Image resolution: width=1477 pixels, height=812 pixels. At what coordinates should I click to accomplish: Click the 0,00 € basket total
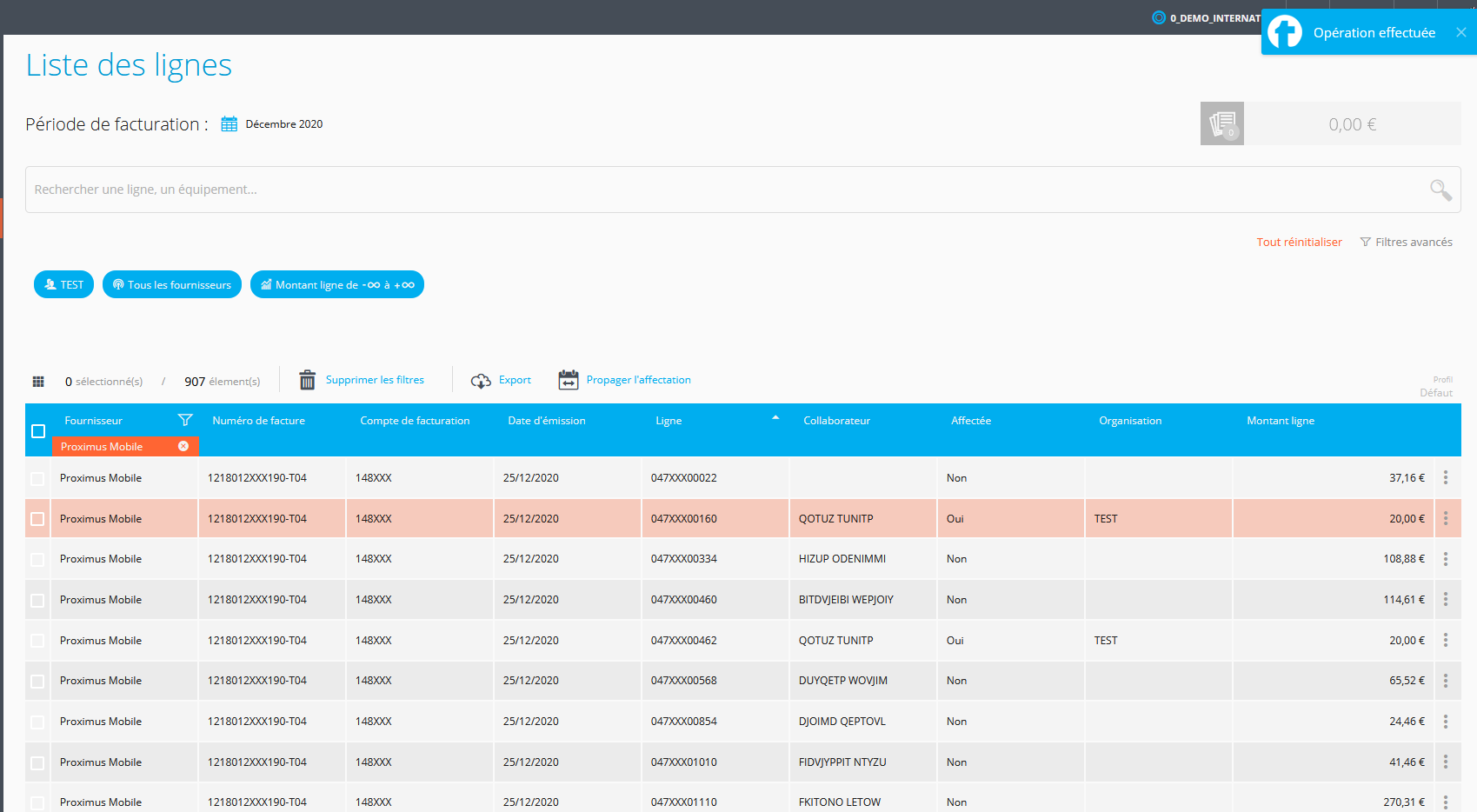[x=1352, y=123]
